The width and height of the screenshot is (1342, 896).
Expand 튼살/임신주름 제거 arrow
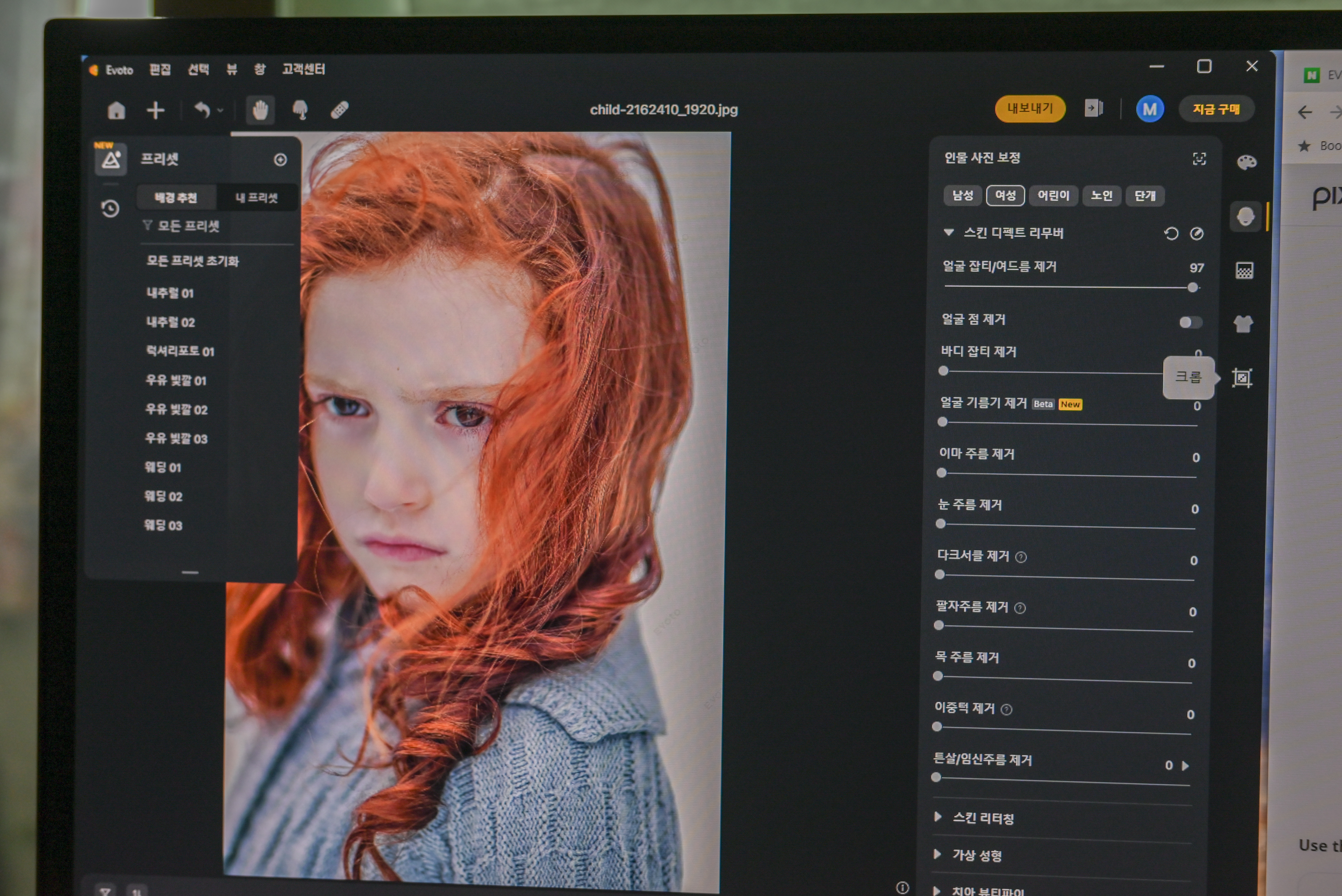(x=1185, y=766)
